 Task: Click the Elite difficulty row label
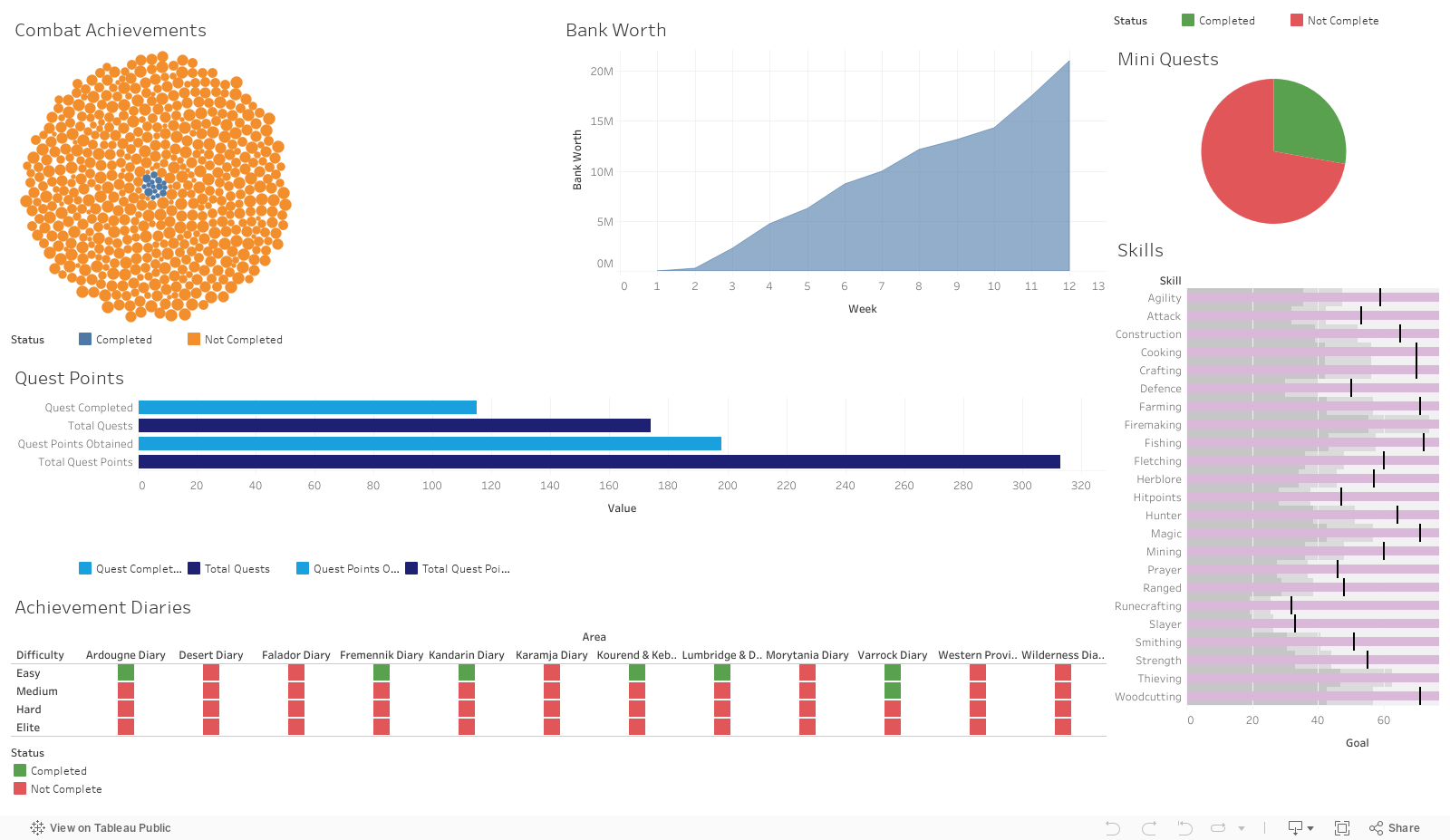[x=28, y=728]
